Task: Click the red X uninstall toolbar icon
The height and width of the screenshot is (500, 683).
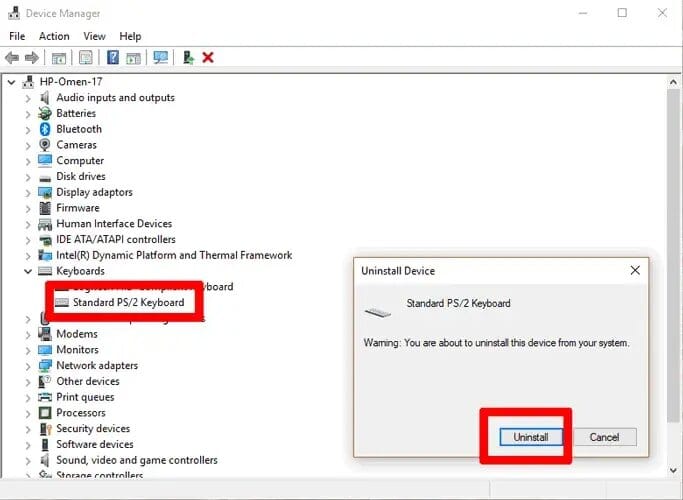Action: click(208, 57)
